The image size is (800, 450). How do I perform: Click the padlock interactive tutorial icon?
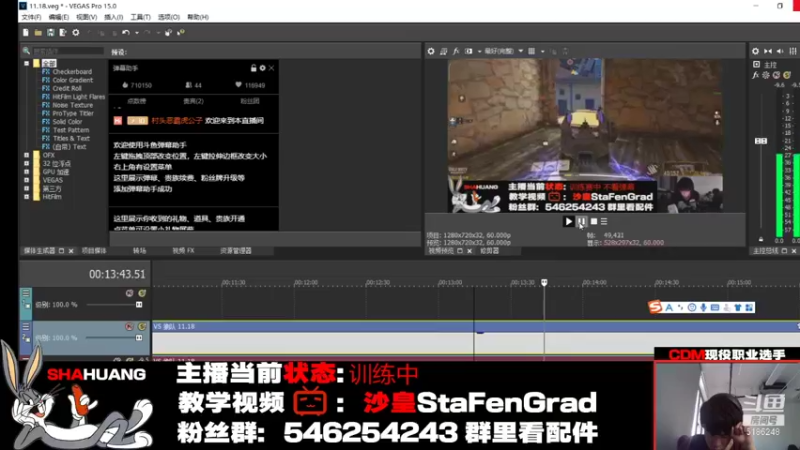pos(168,33)
